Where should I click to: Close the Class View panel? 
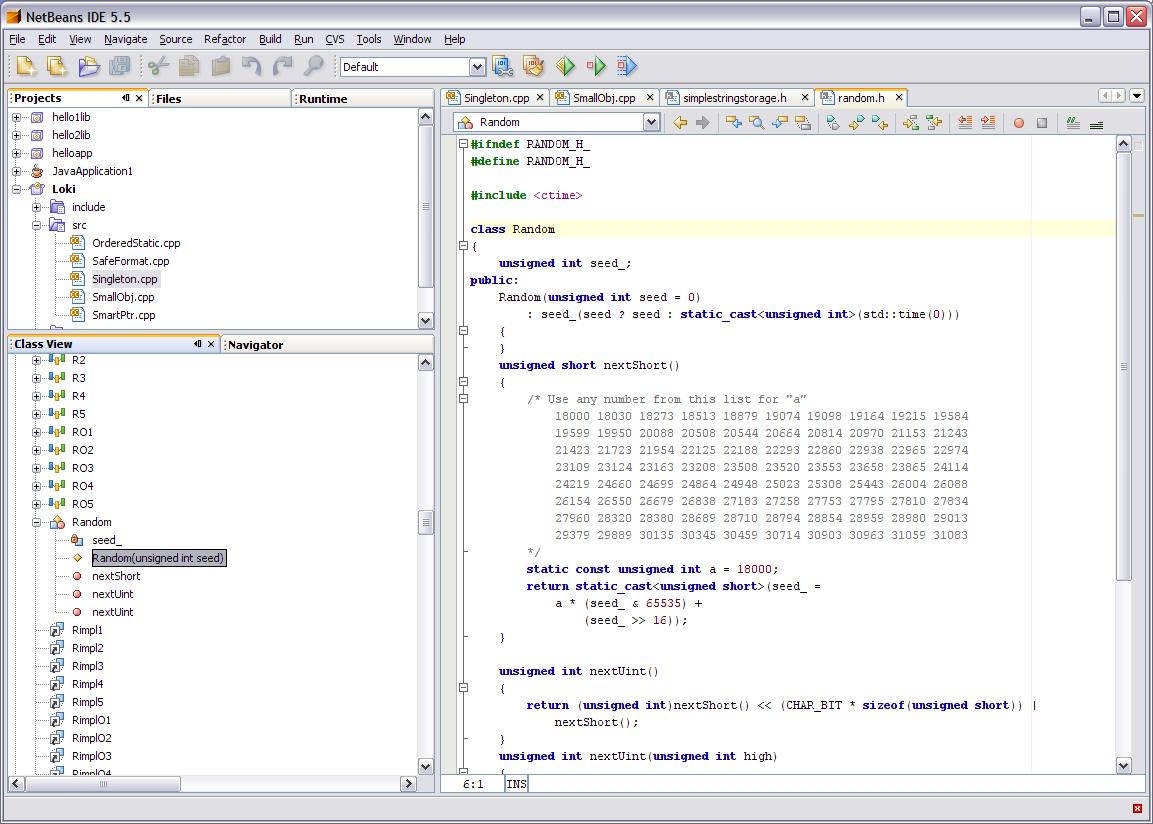[211, 343]
